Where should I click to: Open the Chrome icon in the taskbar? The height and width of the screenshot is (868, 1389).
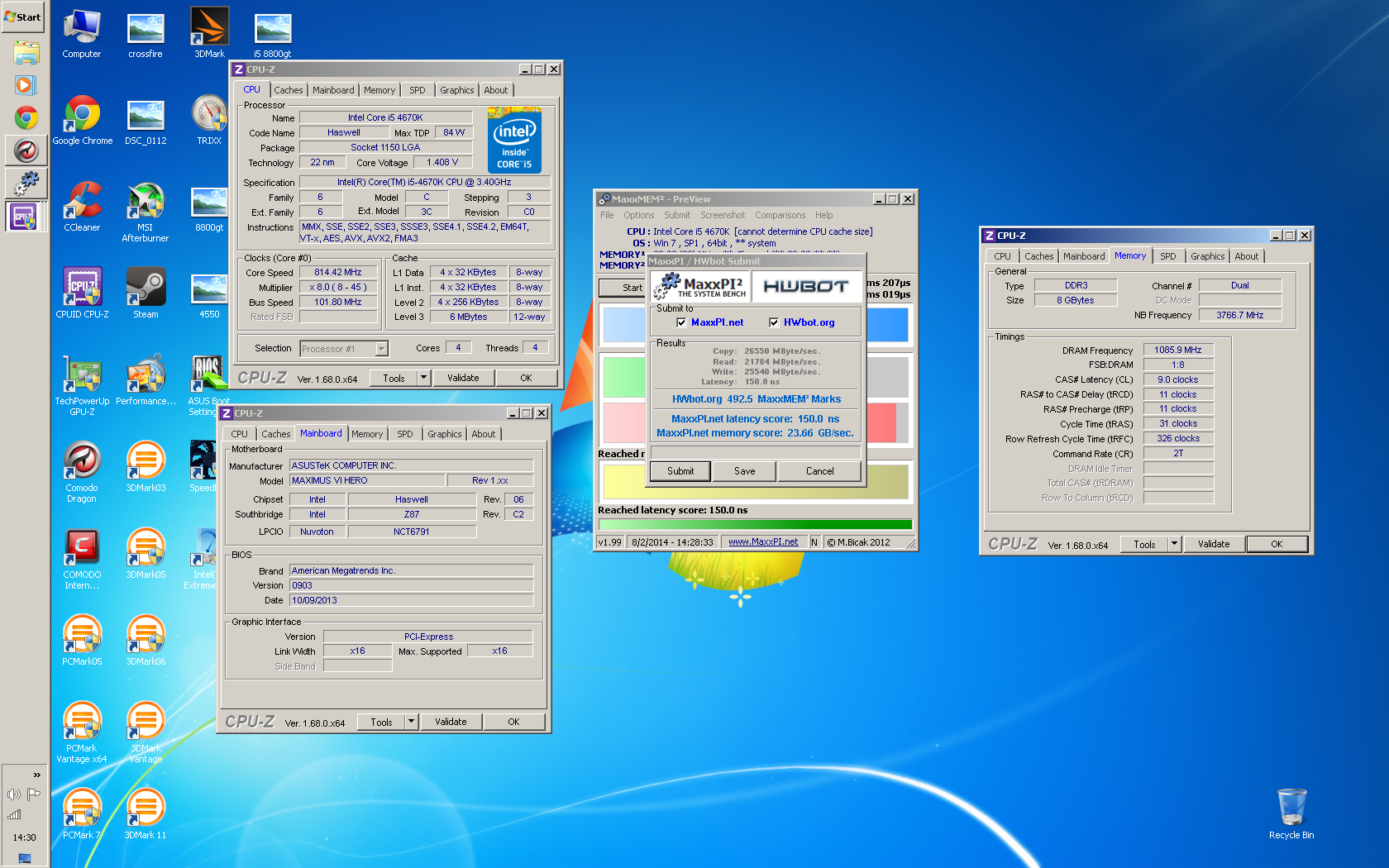[x=26, y=117]
